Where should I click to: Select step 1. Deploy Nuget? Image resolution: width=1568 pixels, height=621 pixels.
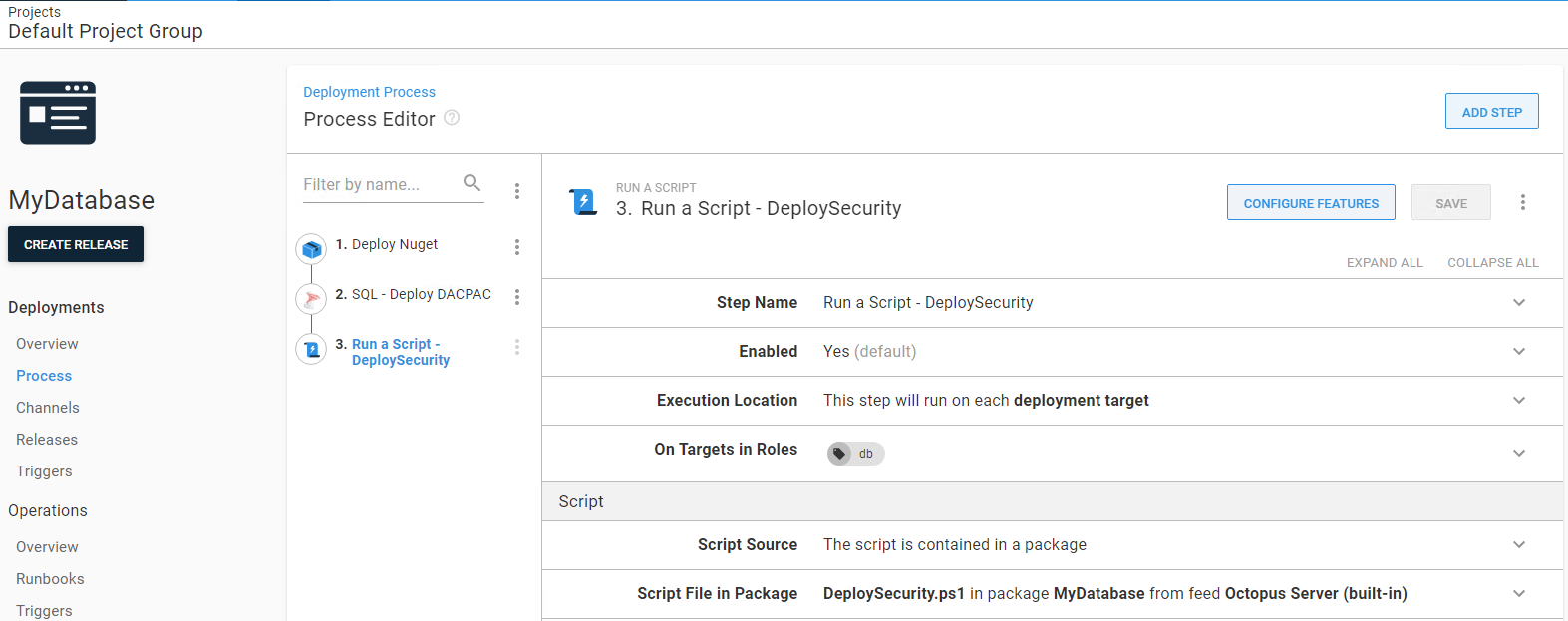(387, 244)
